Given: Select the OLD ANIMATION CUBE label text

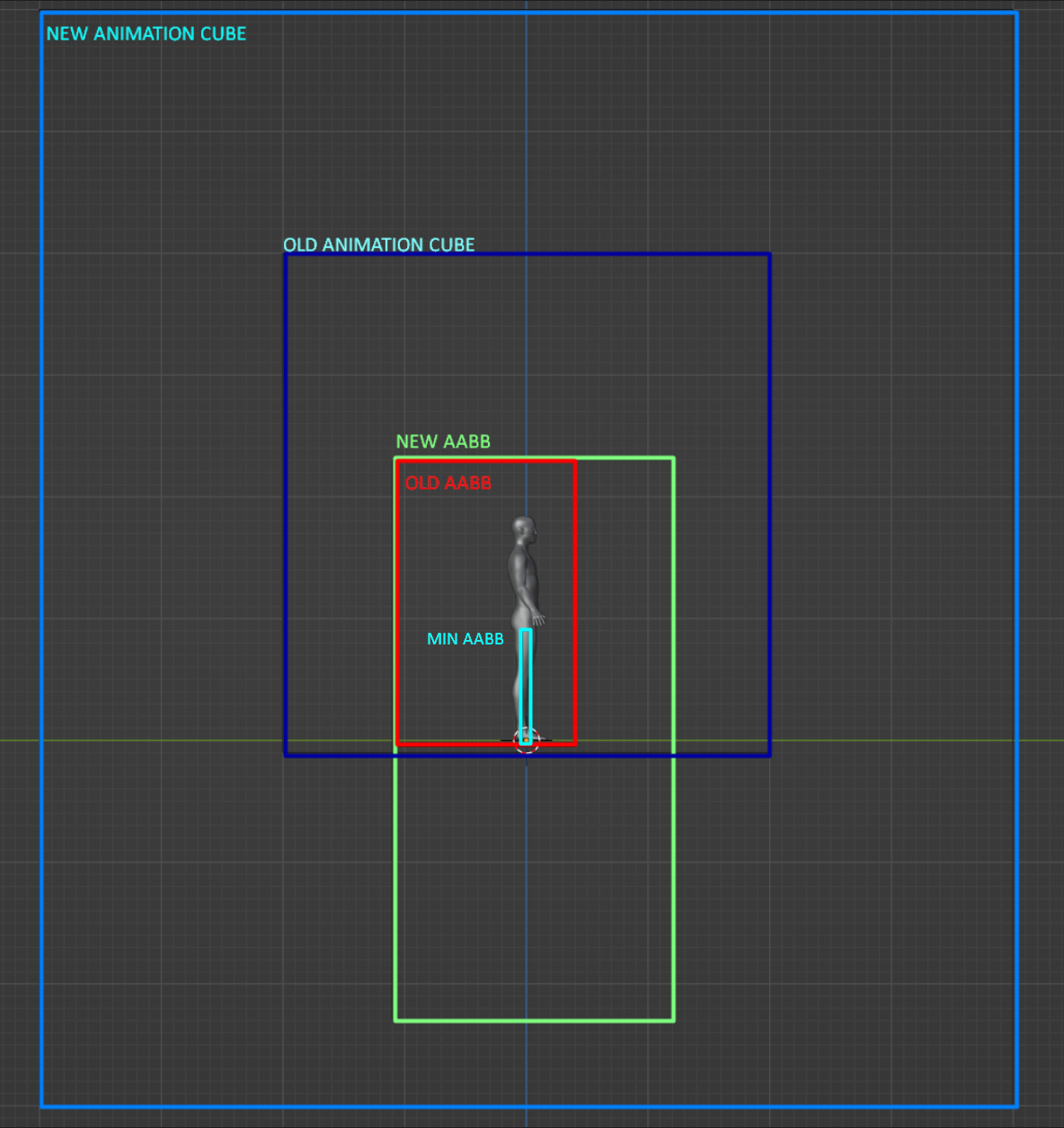Looking at the screenshot, I should (378, 244).
